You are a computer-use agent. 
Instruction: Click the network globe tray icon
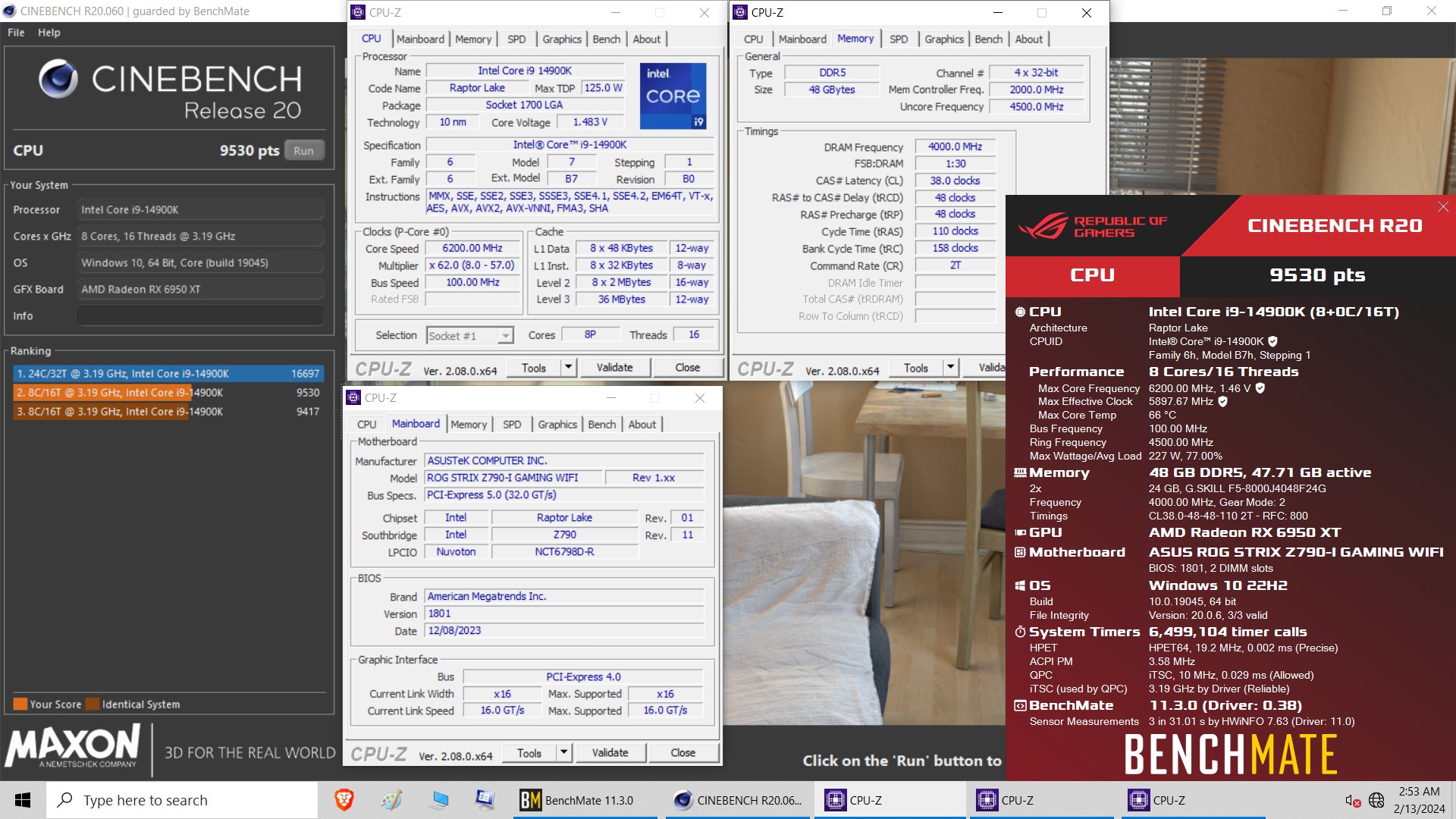pyautogui.click(x=1376, y=801)
